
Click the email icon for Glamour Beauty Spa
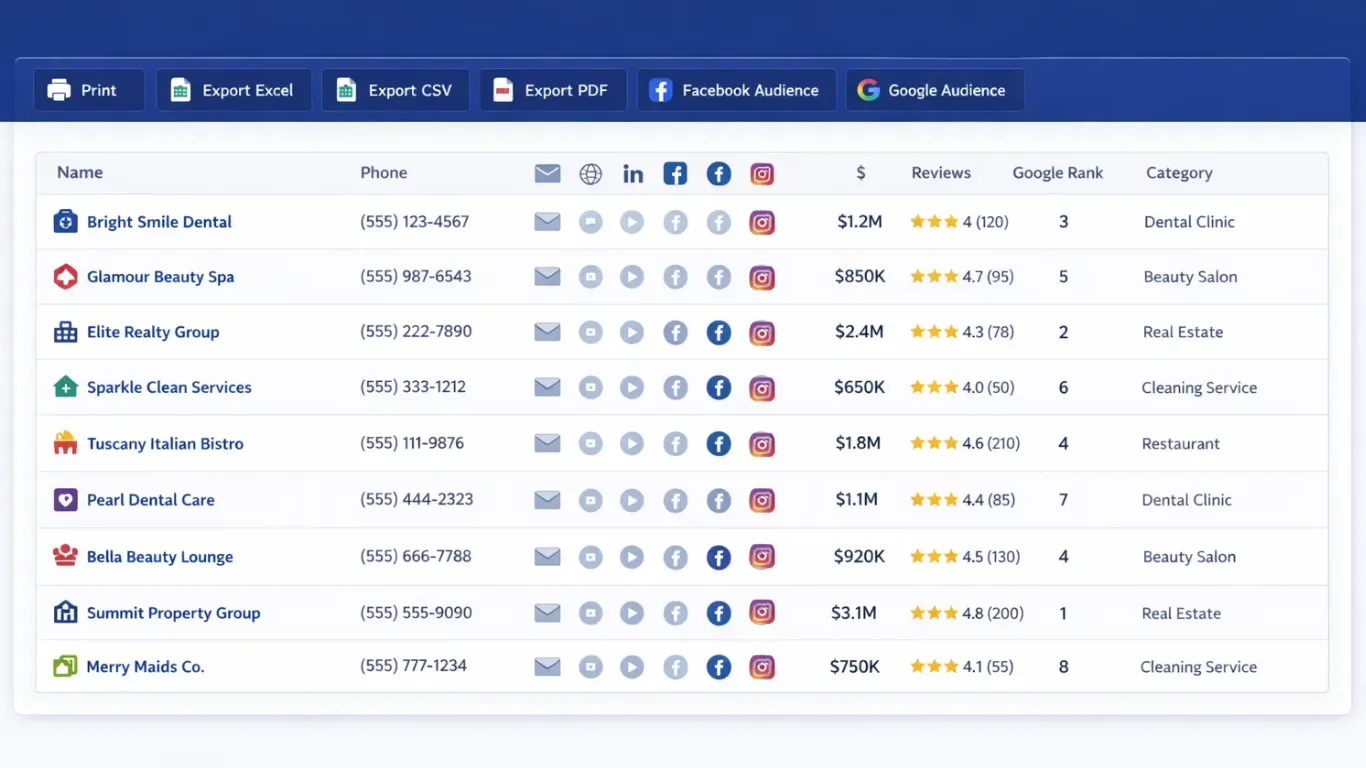pos(547,277)
